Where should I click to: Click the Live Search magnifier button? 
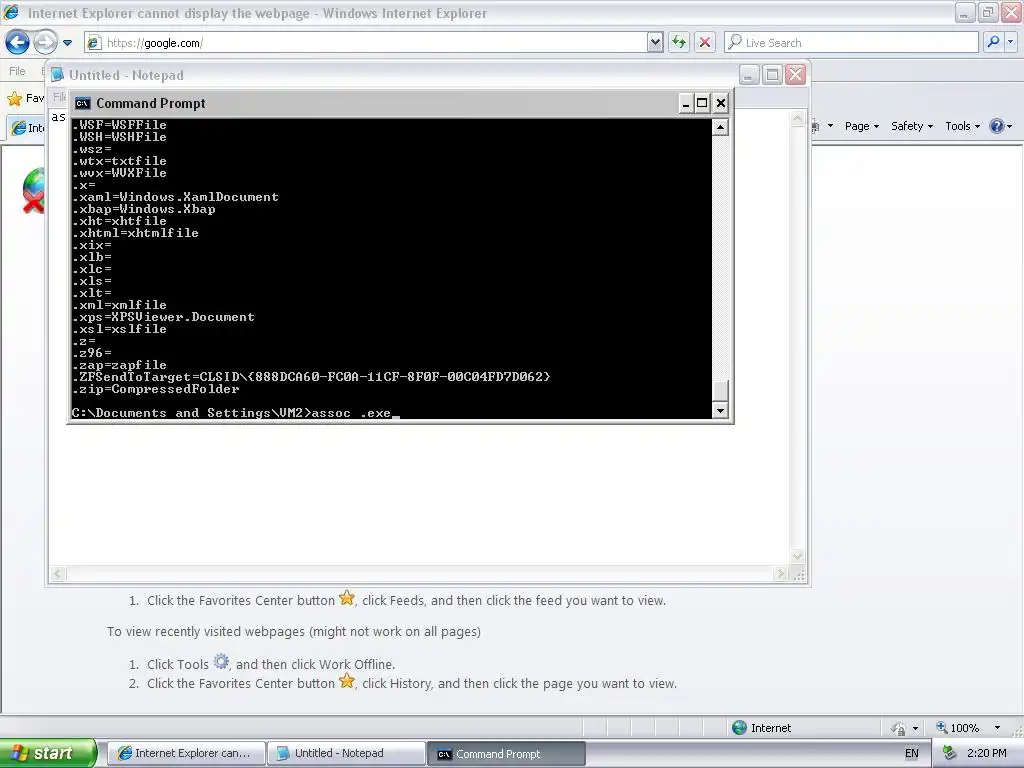993,42
